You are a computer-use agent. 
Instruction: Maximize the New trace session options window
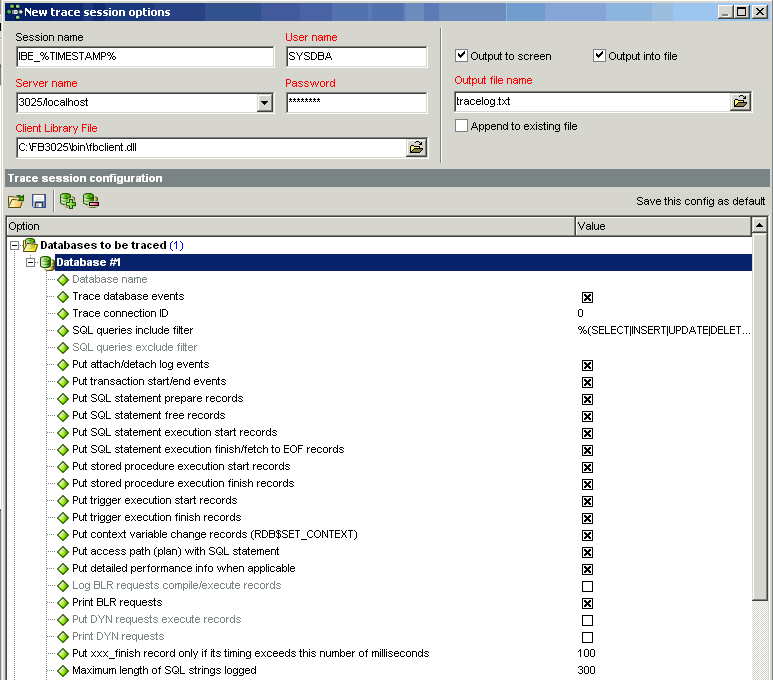[x=742, y=11]
